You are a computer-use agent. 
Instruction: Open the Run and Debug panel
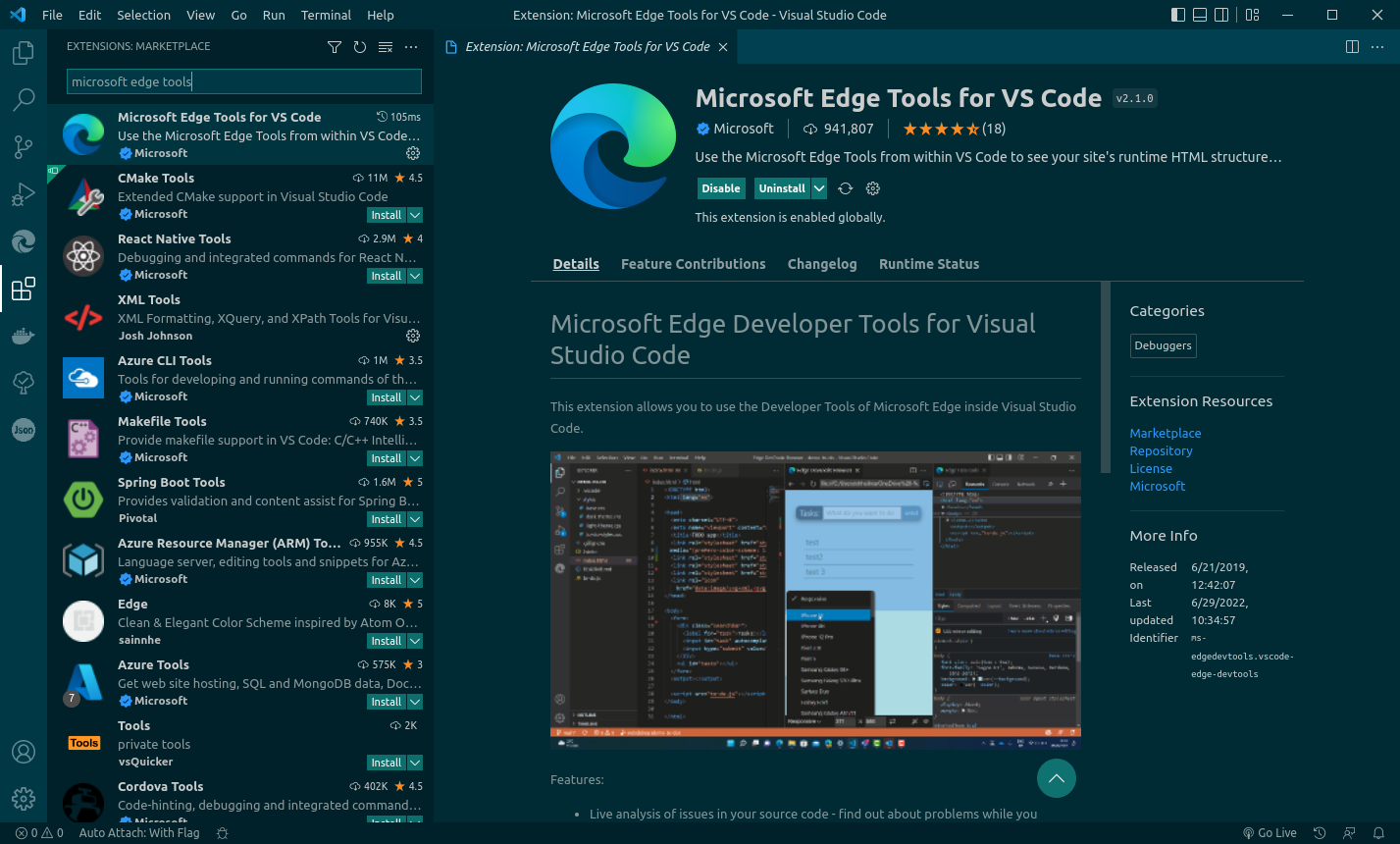click(x=23, y=193)
